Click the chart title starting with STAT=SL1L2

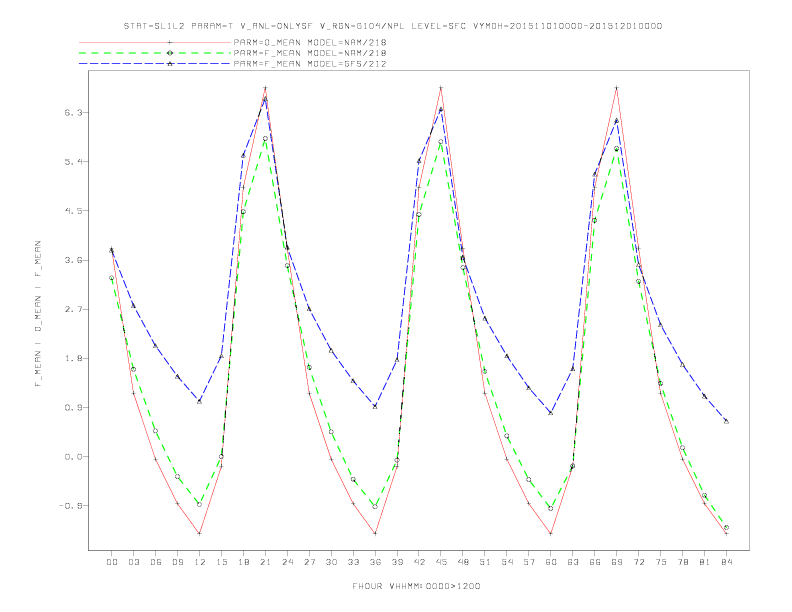[x=393, y=26]
